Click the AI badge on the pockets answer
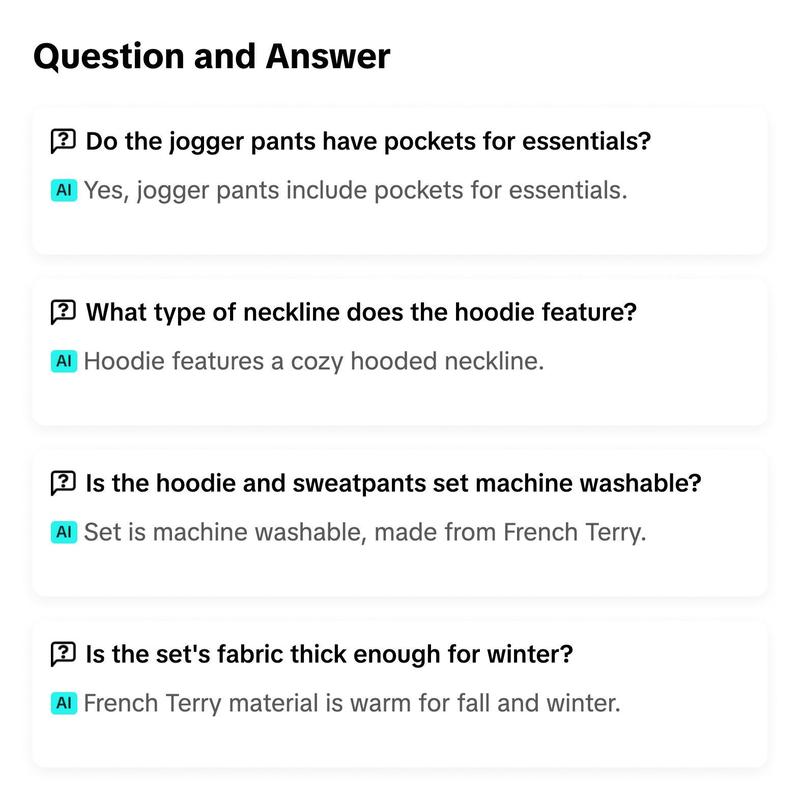Image resolution: width=800 pixels, height=800 pixels. (x=64, y=190)
